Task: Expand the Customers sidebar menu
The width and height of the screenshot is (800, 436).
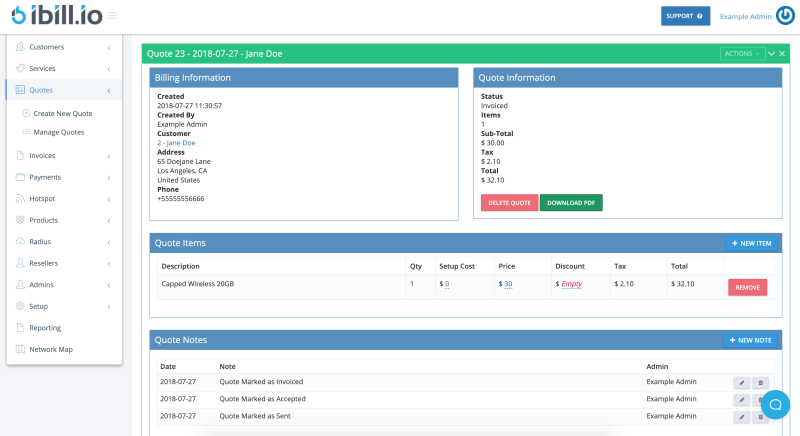Action: coord(63,47)
